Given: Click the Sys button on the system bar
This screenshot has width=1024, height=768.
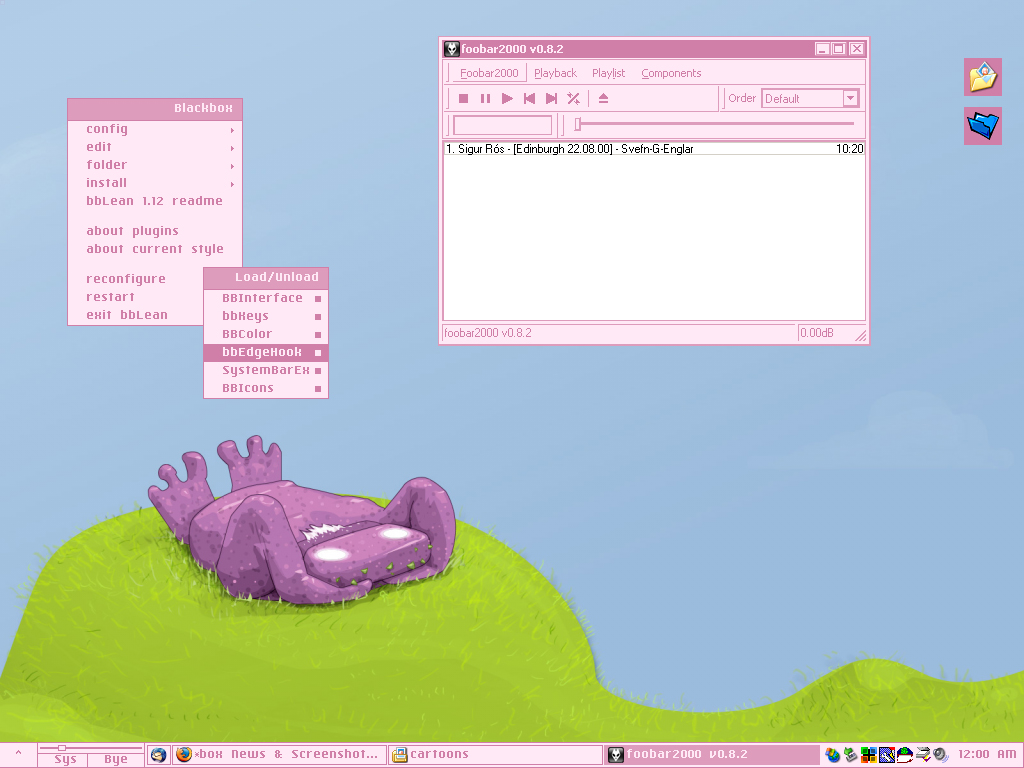Looking at the screenshot, I should tap(65, 760).
